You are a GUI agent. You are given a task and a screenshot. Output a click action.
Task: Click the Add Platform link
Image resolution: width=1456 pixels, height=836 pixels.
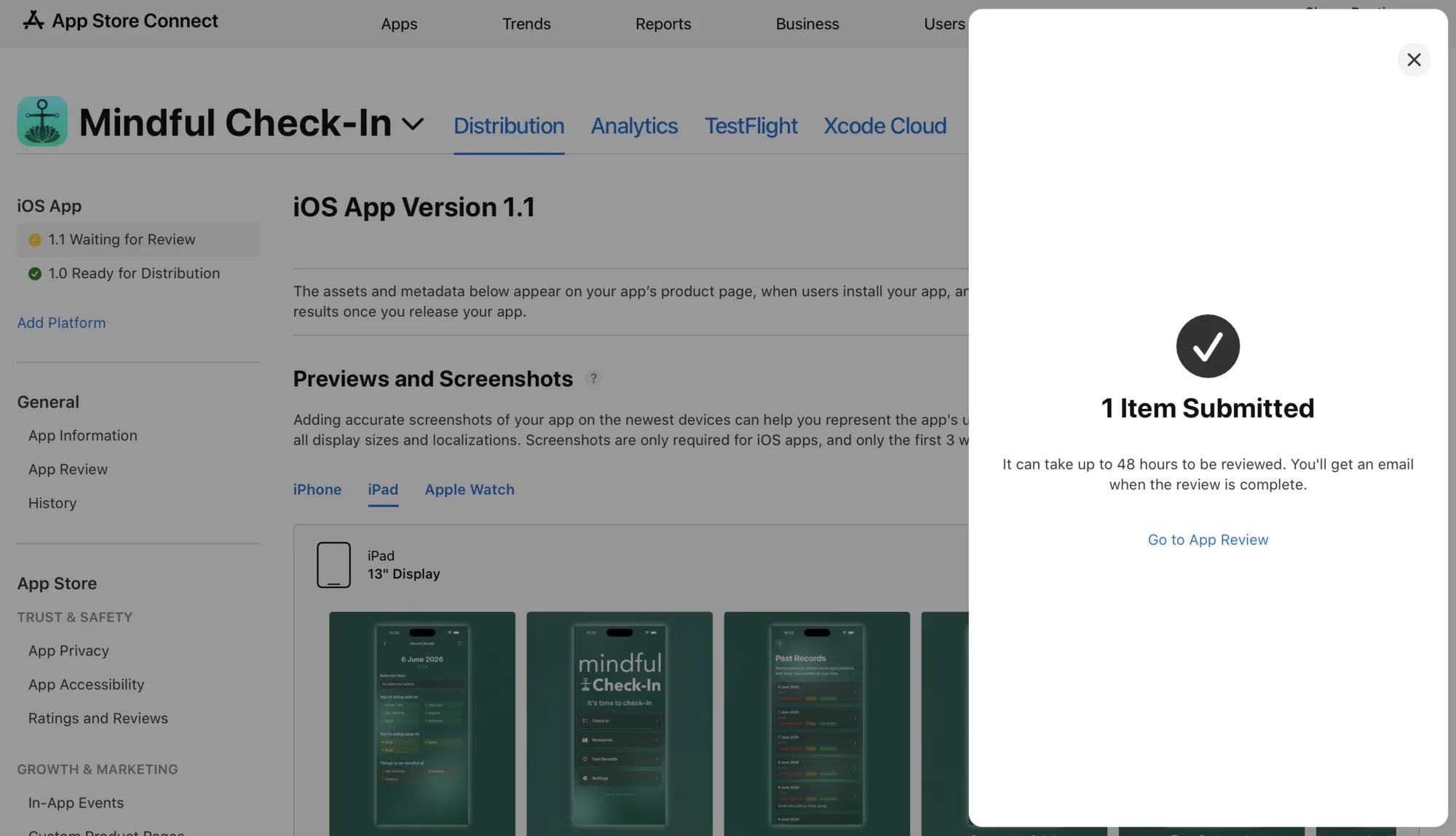pyautogui.click(x=61, y=323)
